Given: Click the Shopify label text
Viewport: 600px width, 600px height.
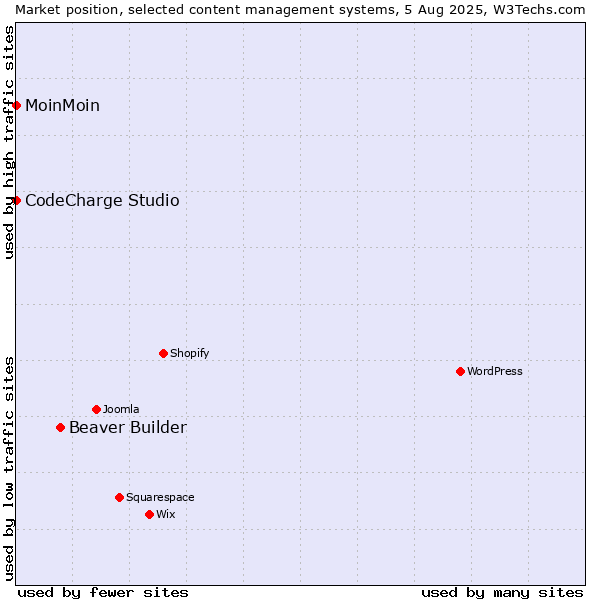Looking at the screenshot, I should tap(189, 353).
